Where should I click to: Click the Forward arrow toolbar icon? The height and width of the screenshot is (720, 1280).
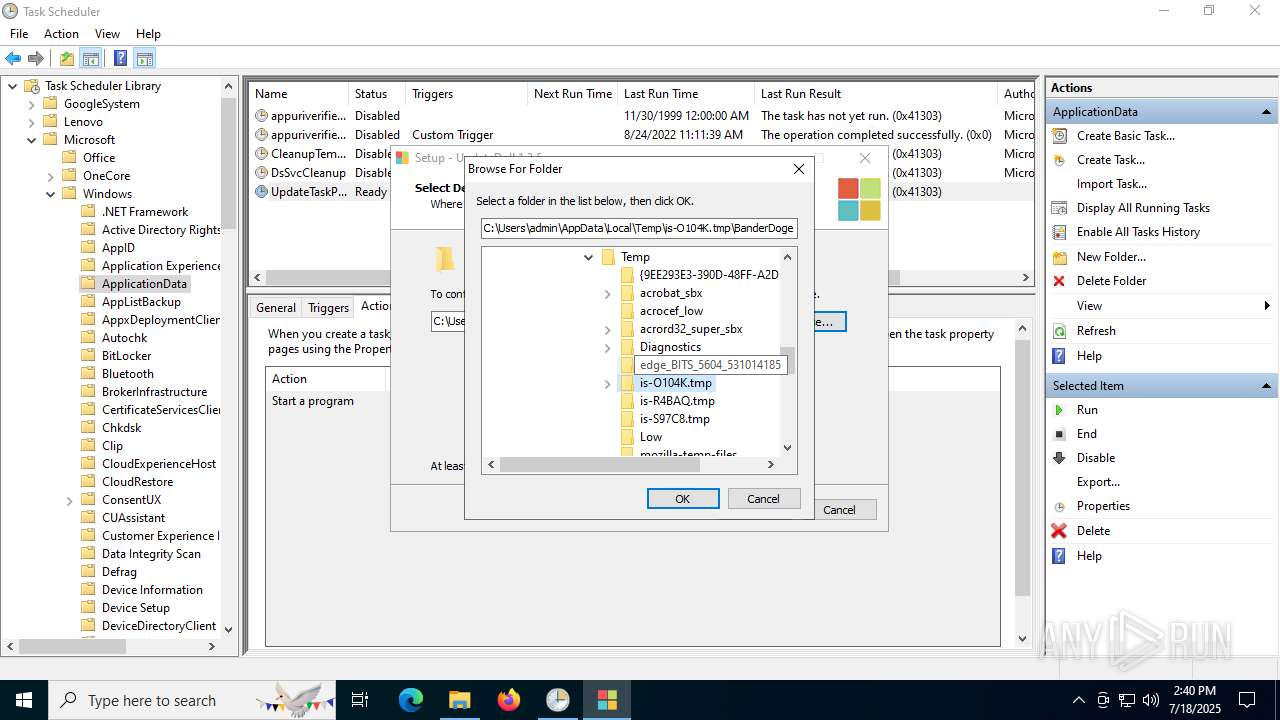click(36, 58)
